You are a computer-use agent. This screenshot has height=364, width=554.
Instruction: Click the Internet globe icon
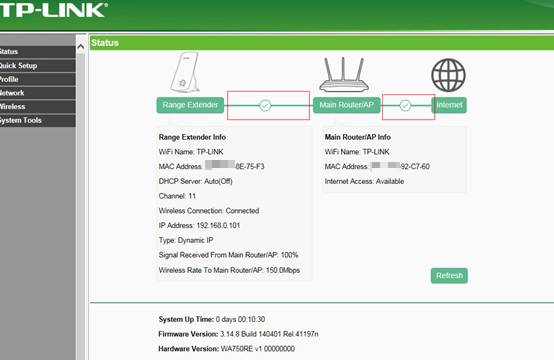coord(448,75)
